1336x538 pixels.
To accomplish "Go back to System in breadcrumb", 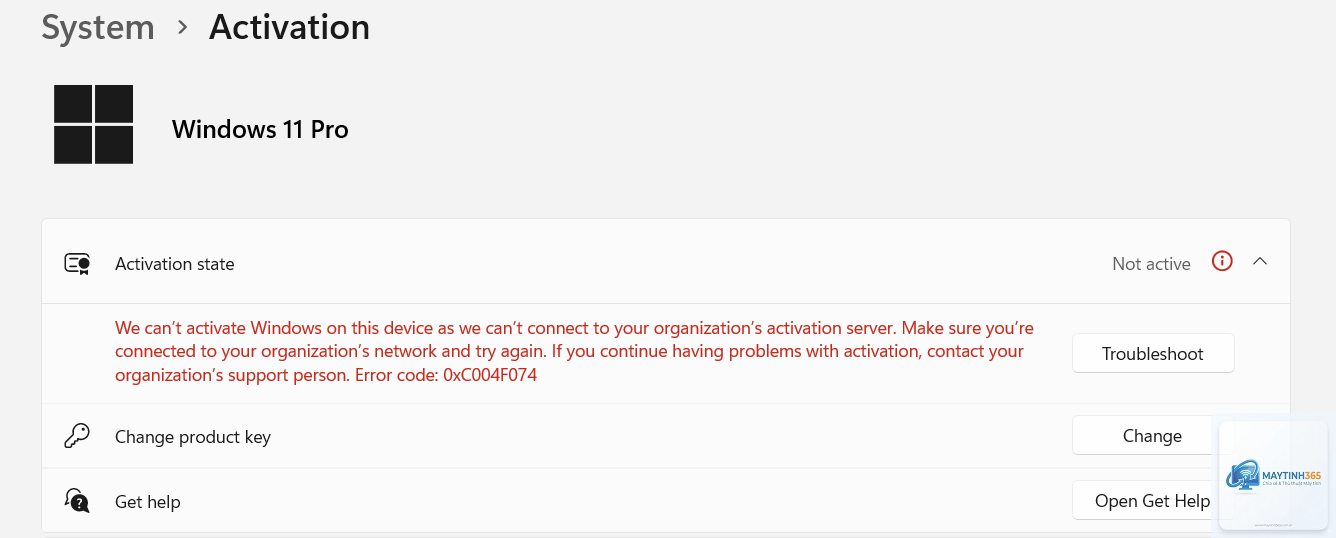I will [98, 27].
